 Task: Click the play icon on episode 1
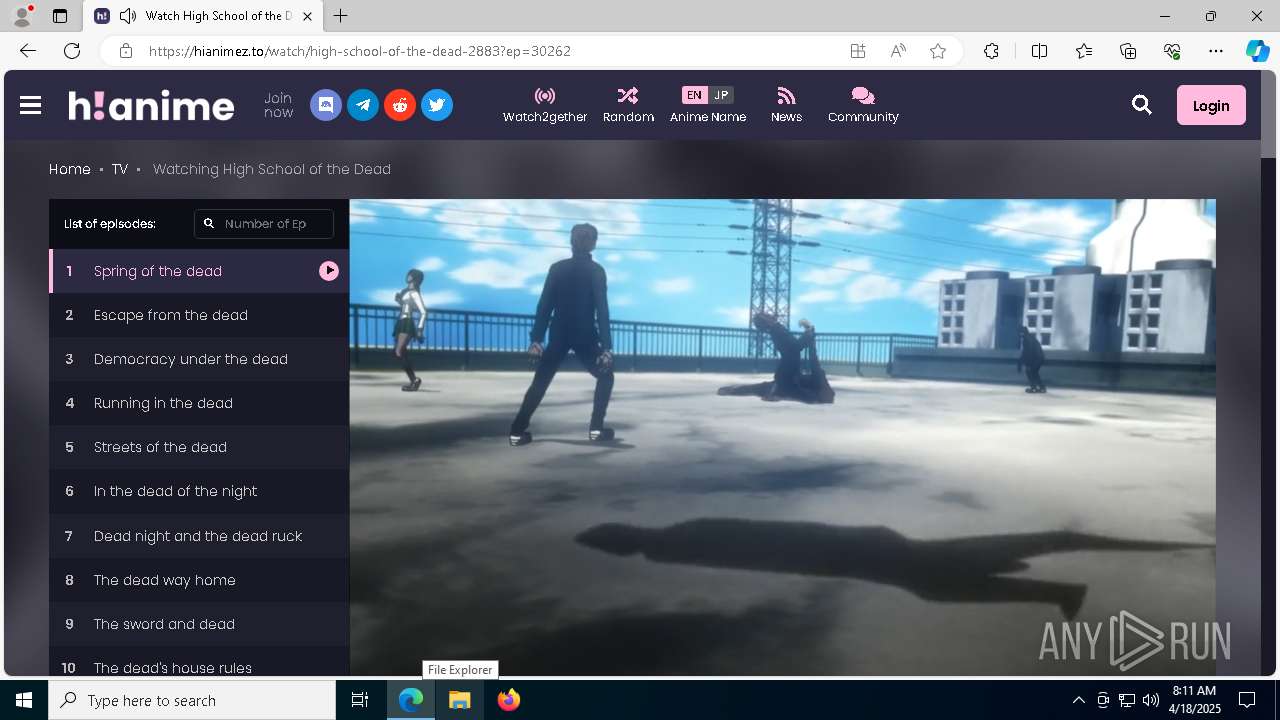click(329, 271)
